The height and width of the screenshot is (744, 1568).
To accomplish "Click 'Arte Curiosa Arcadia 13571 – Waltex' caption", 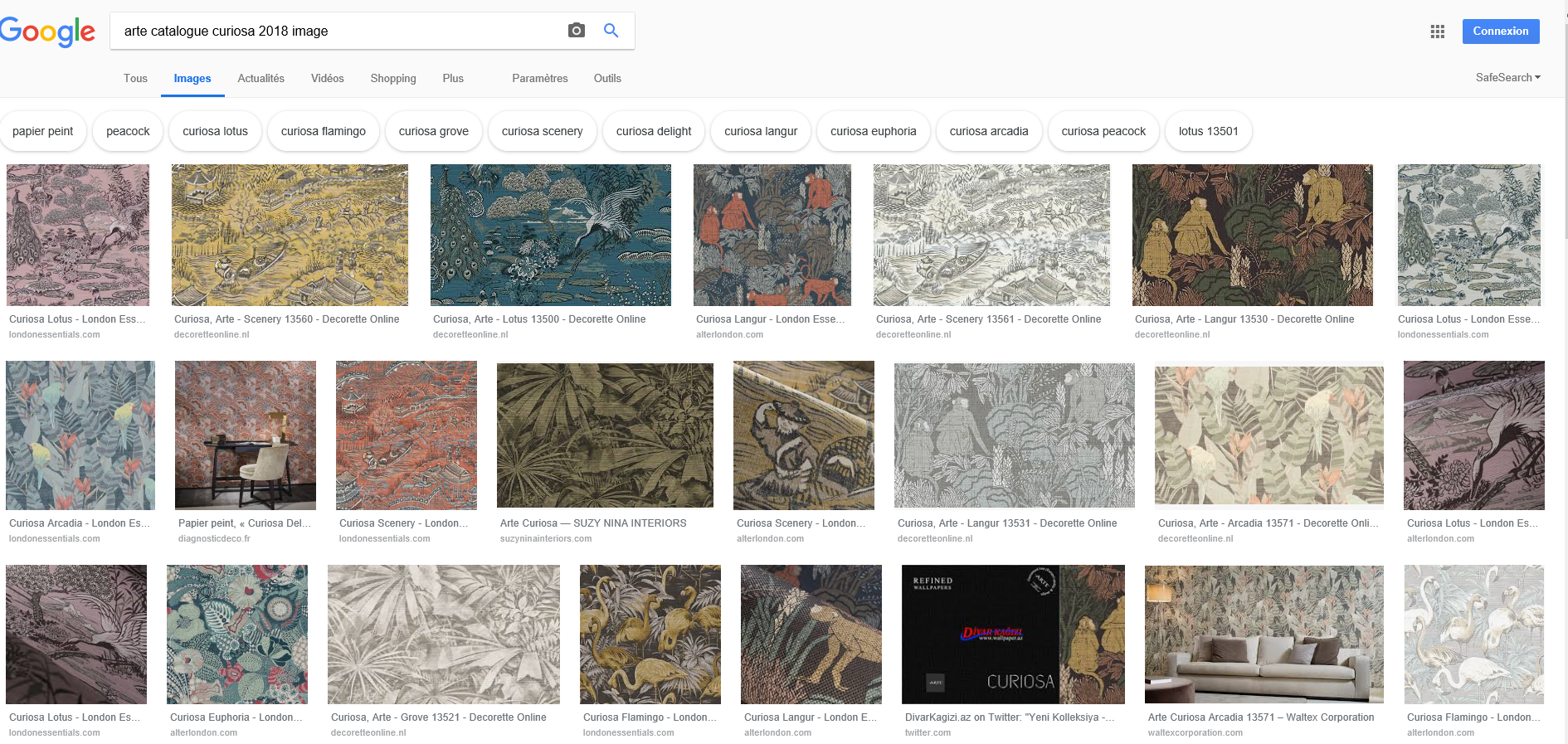I will [x=1261, y=717].
